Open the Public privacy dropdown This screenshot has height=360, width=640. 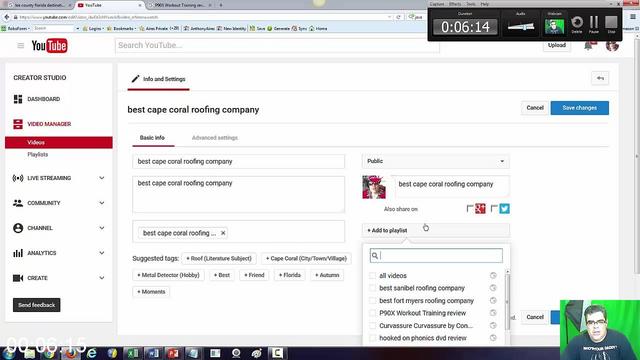(436, 161)
